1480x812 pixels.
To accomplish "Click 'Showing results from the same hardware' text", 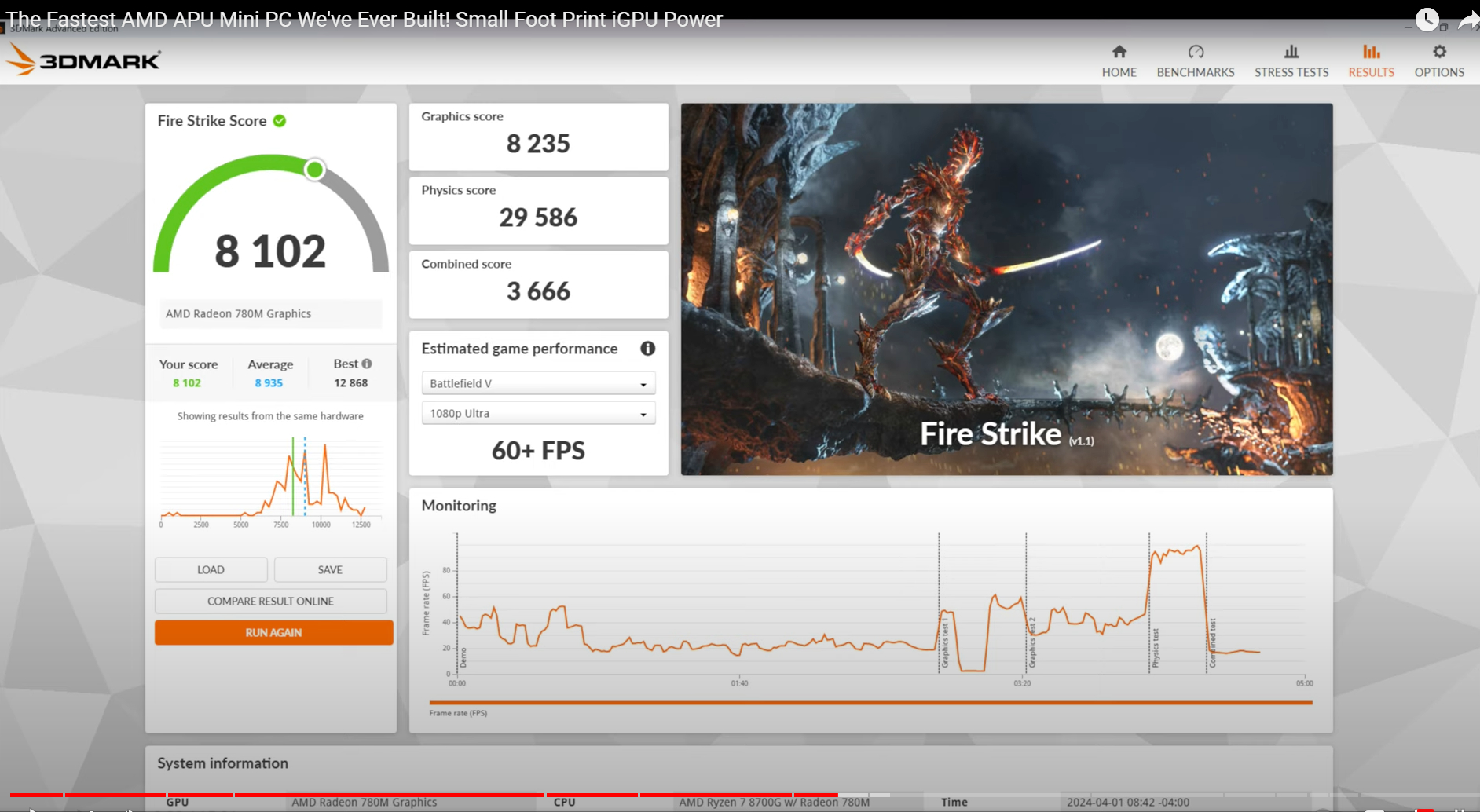I will click(x=270, y=416).
